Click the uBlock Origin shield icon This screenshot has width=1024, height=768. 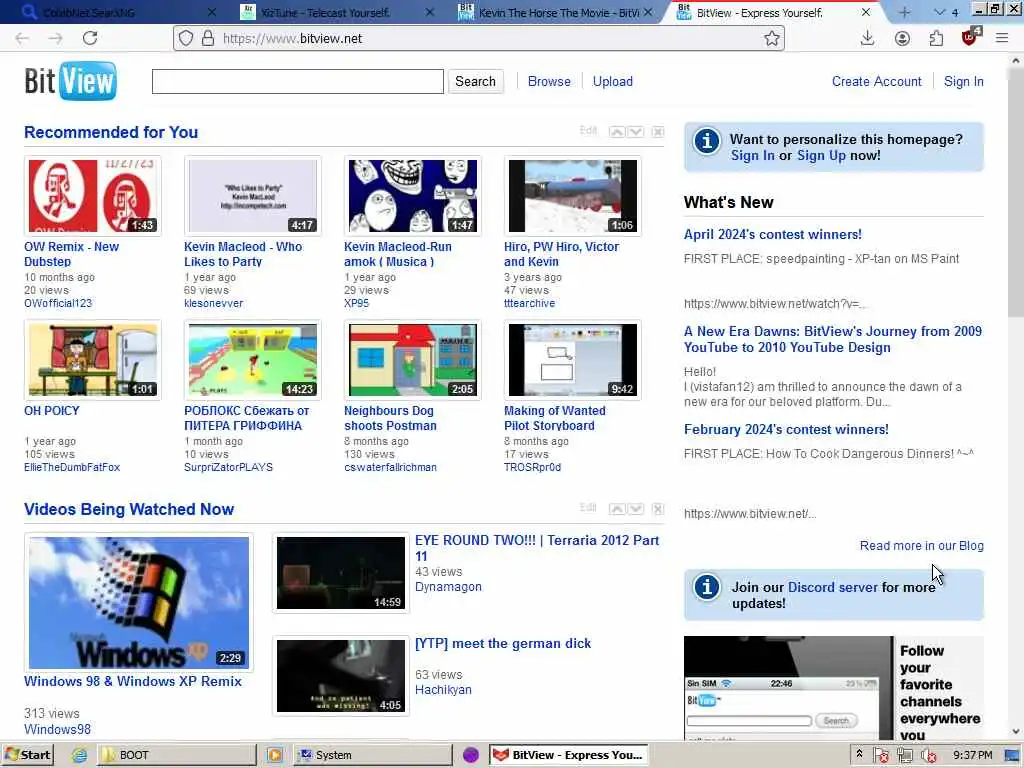(x=970, y=37)
